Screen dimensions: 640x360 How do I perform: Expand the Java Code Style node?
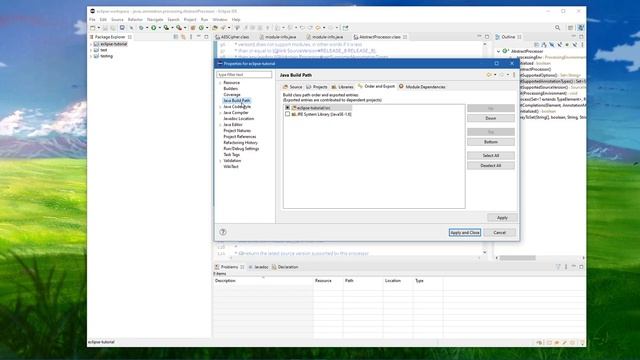220,107
